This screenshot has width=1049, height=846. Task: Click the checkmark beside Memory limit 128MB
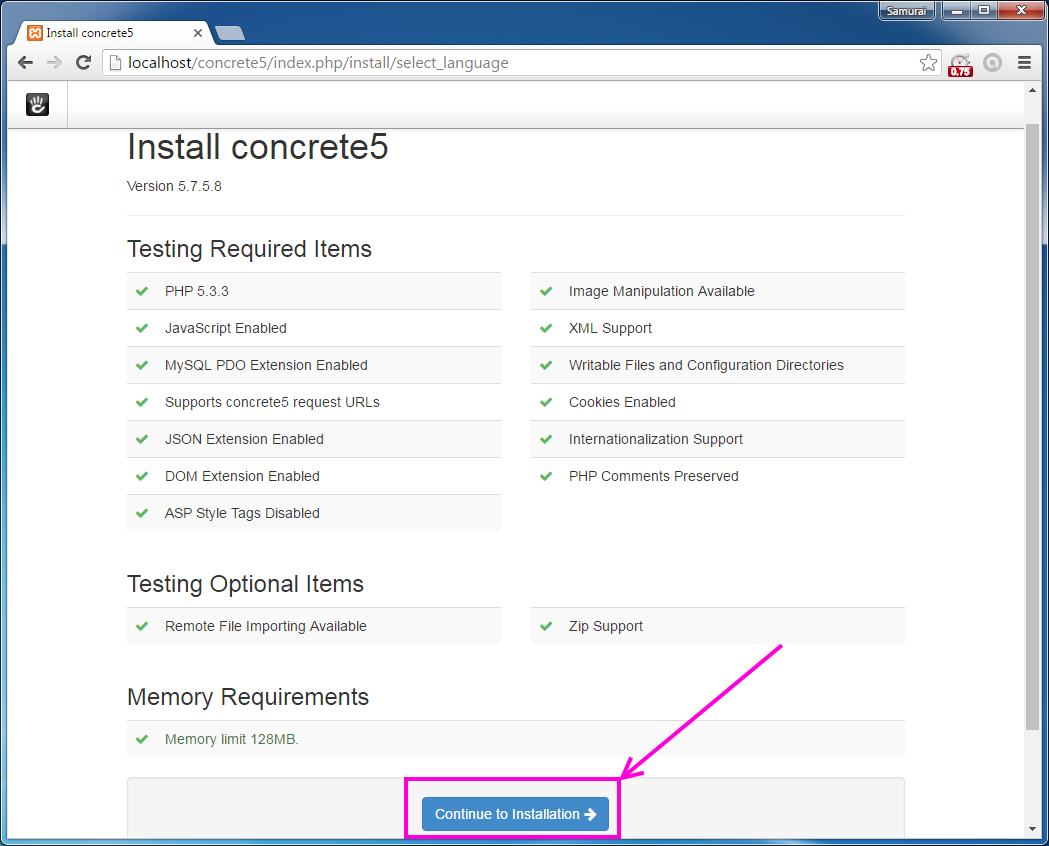tap(142, 739)
